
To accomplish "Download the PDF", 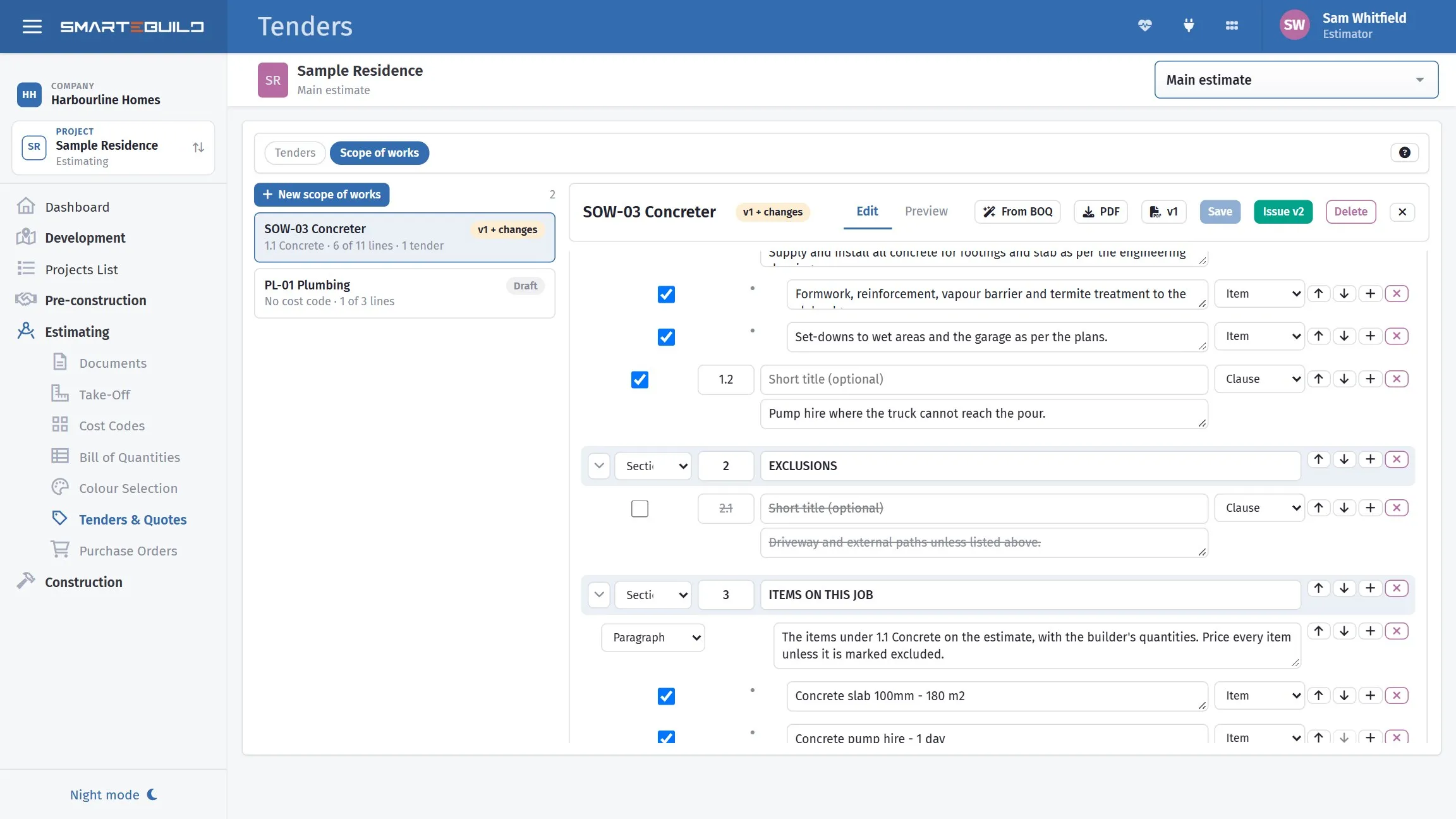I will click(x=1101, y=212).
